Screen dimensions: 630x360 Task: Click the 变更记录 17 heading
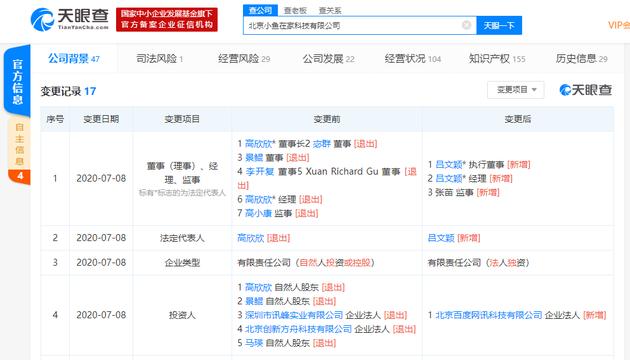(68, 91)
